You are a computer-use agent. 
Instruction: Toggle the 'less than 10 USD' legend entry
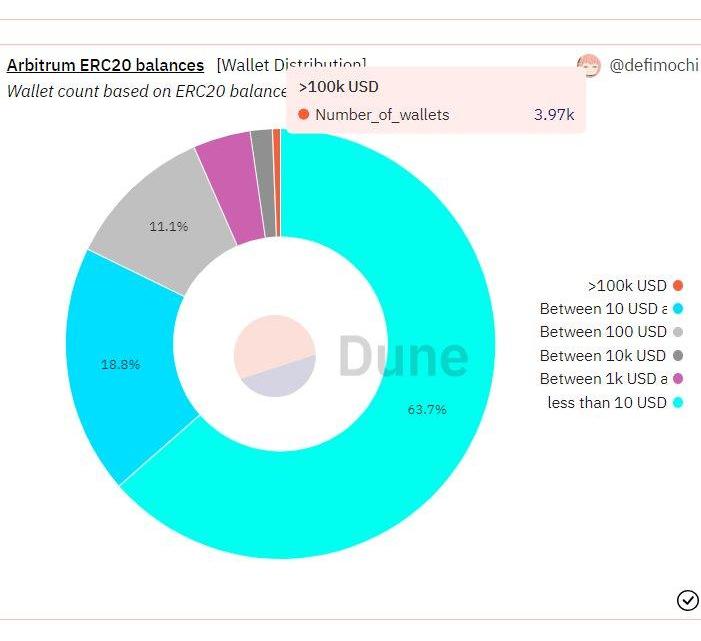coord(606,403)
